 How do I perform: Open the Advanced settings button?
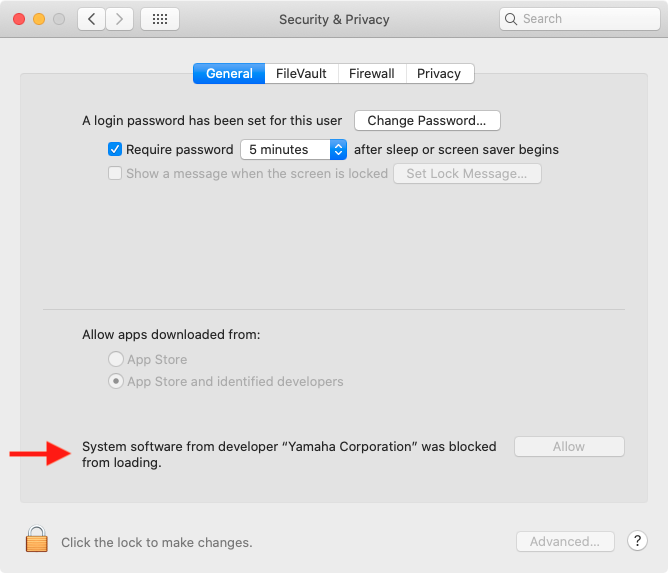(565, 541)
